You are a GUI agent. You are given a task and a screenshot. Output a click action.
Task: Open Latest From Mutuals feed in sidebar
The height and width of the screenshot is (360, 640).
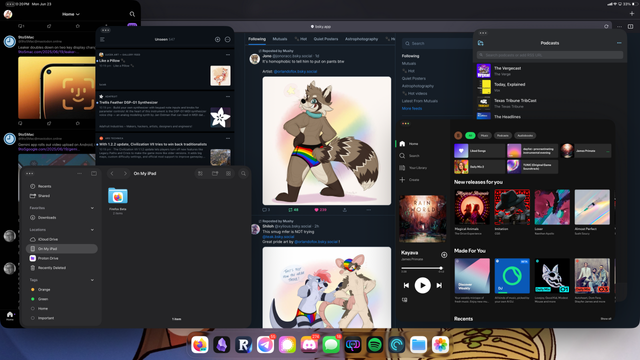pyautogui.click(x=420, y=101)
